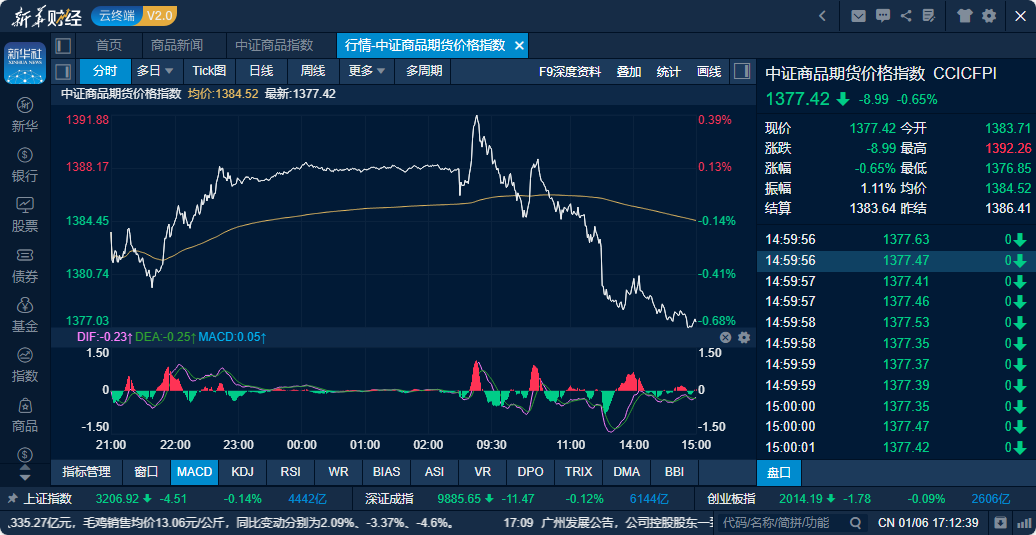Image resolution: width=1036 pixels, height=535 pixels.
Task: Close the MACD indicator sub-chart
Action: [726, 338]
